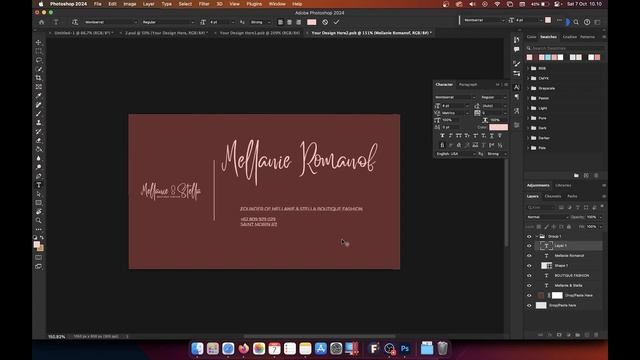Expand the CMYK swatch folder

528,78
